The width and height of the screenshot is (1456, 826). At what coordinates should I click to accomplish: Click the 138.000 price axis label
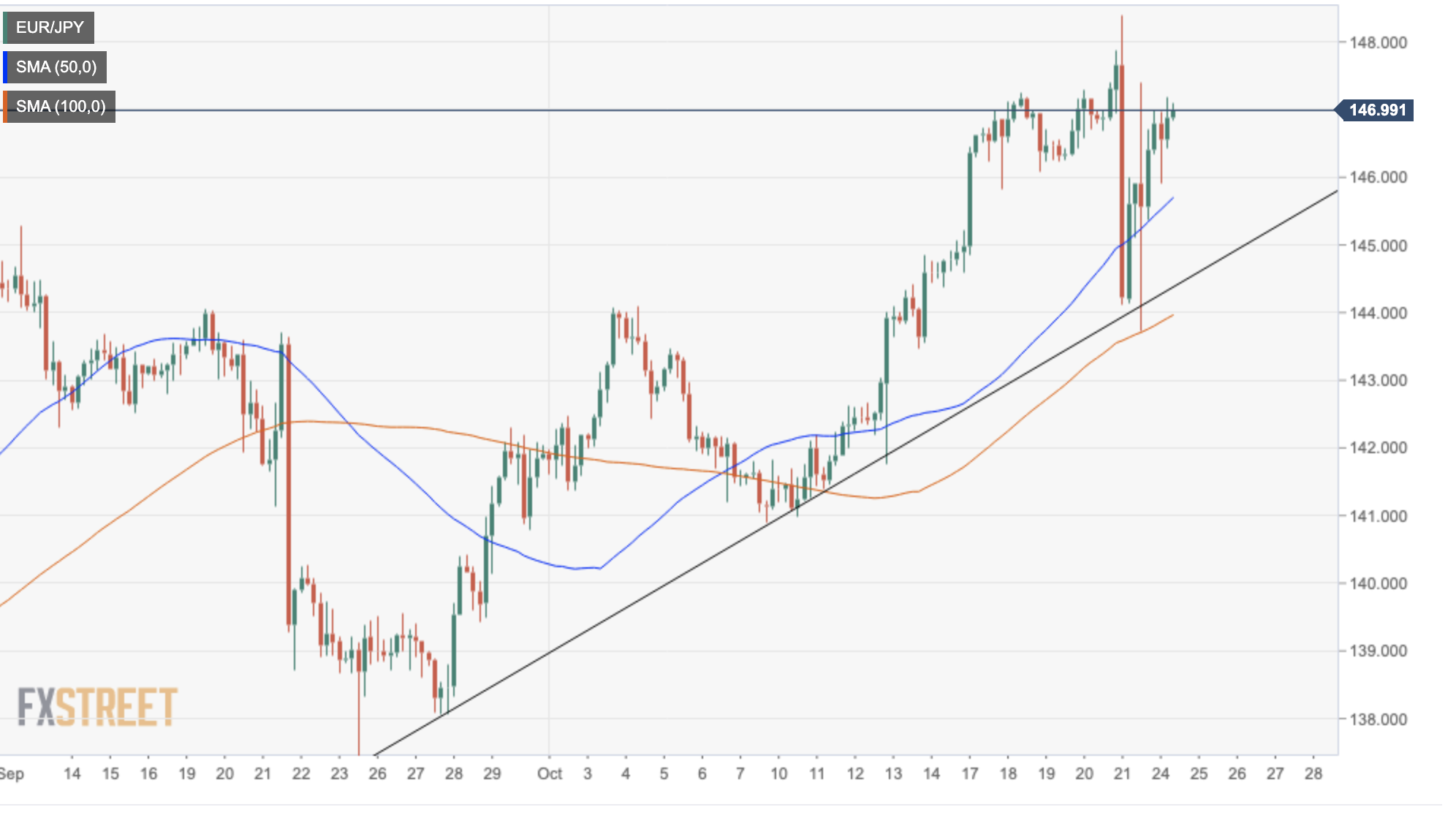click(x=1378, y=719)
